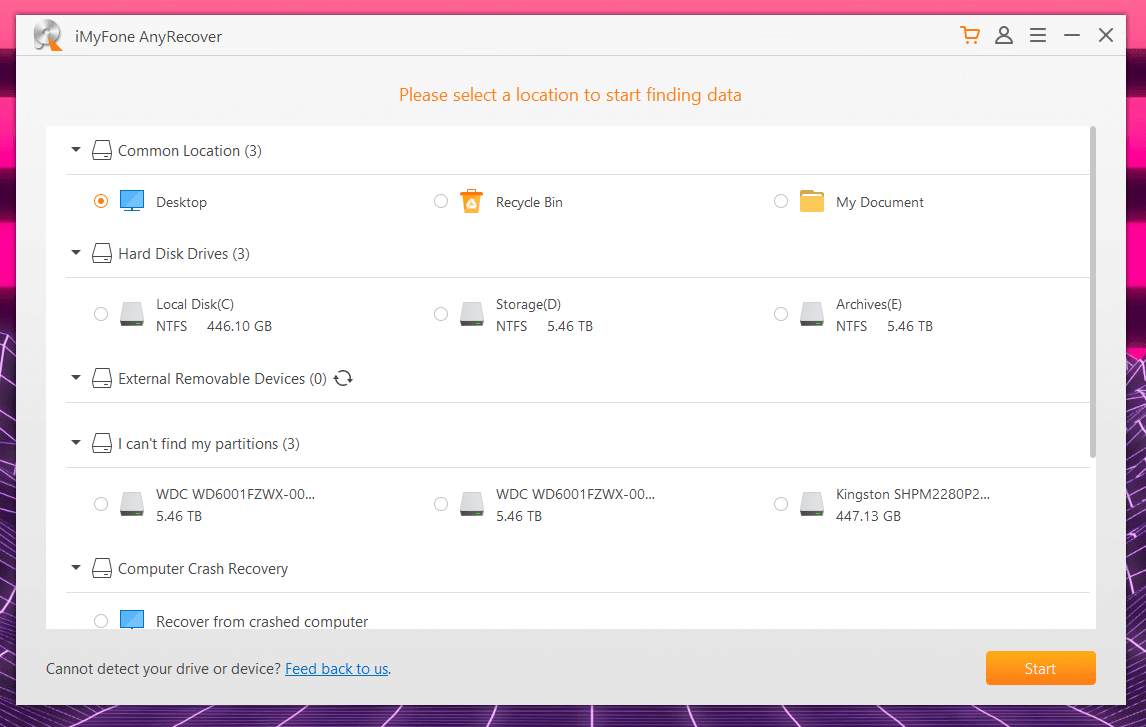Select the Local Disk(C) radio button
The image size is (1146, 727).
(x=101, y=314)
